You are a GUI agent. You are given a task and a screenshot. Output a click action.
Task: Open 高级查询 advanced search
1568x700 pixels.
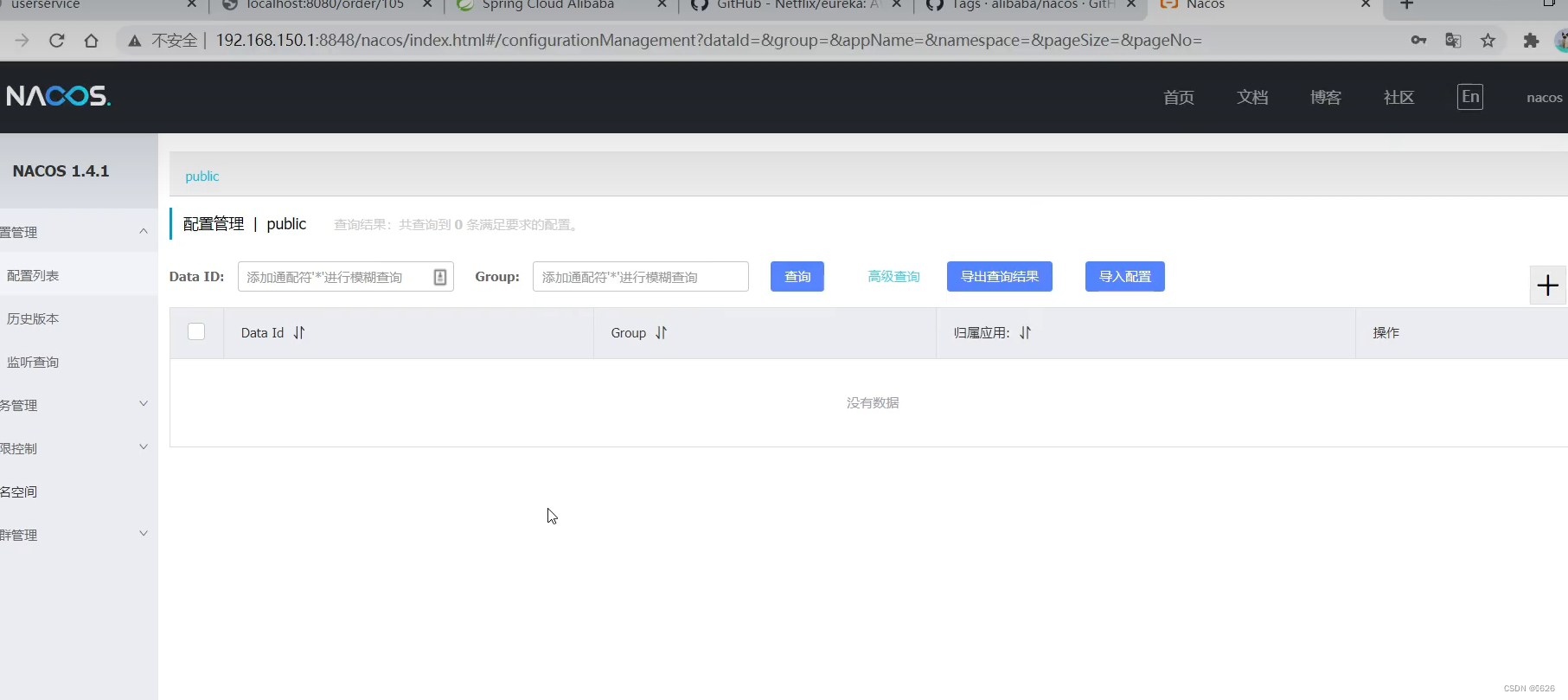point(893,277)
